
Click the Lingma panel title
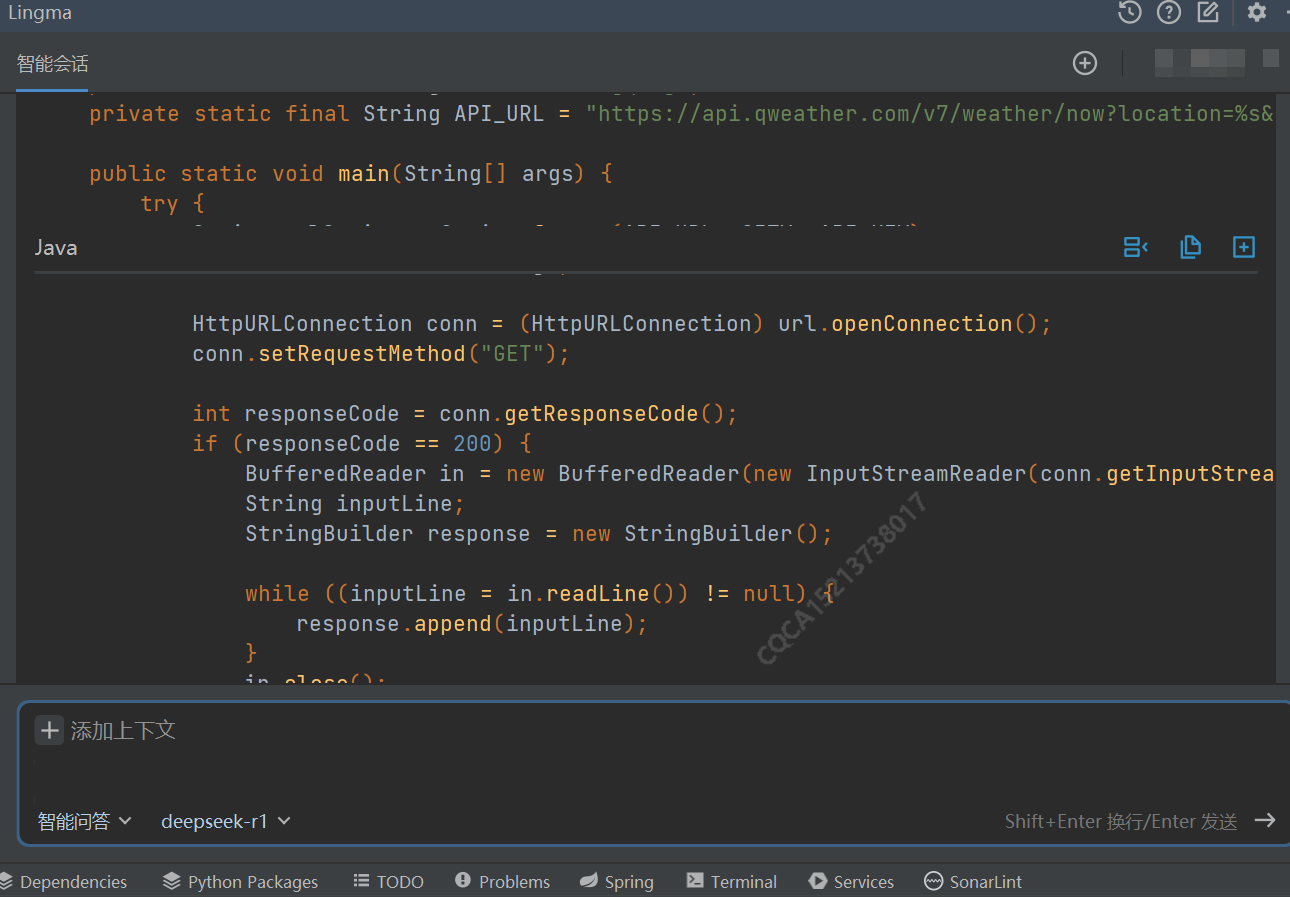[x=40, y=13]
